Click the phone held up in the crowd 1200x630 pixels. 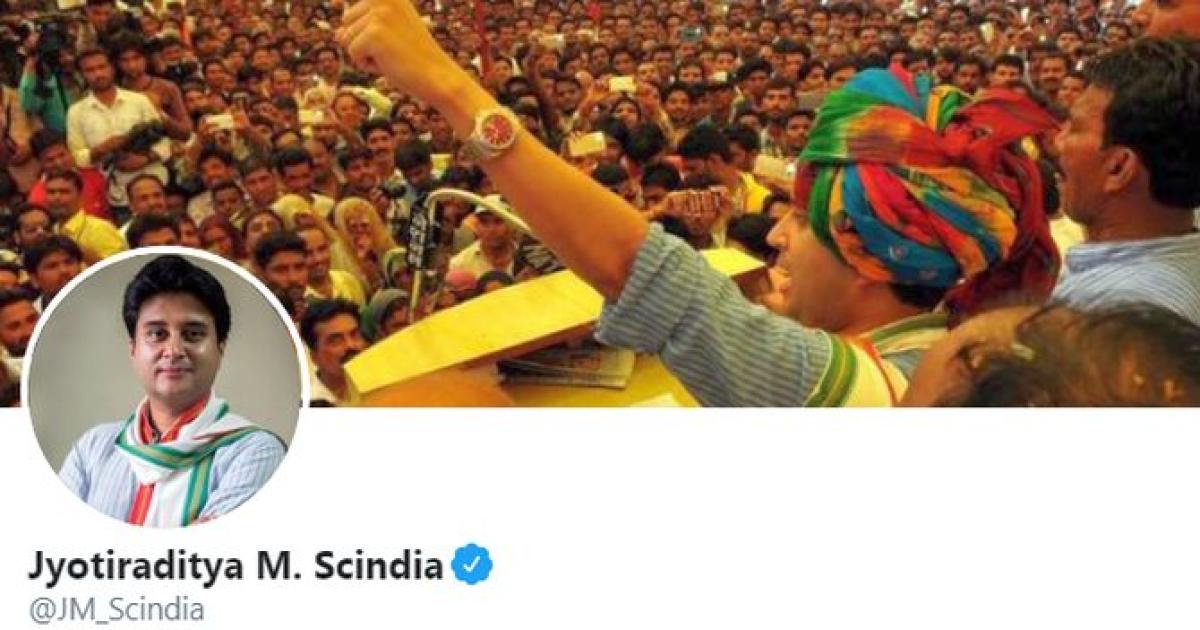pos(622,84)
